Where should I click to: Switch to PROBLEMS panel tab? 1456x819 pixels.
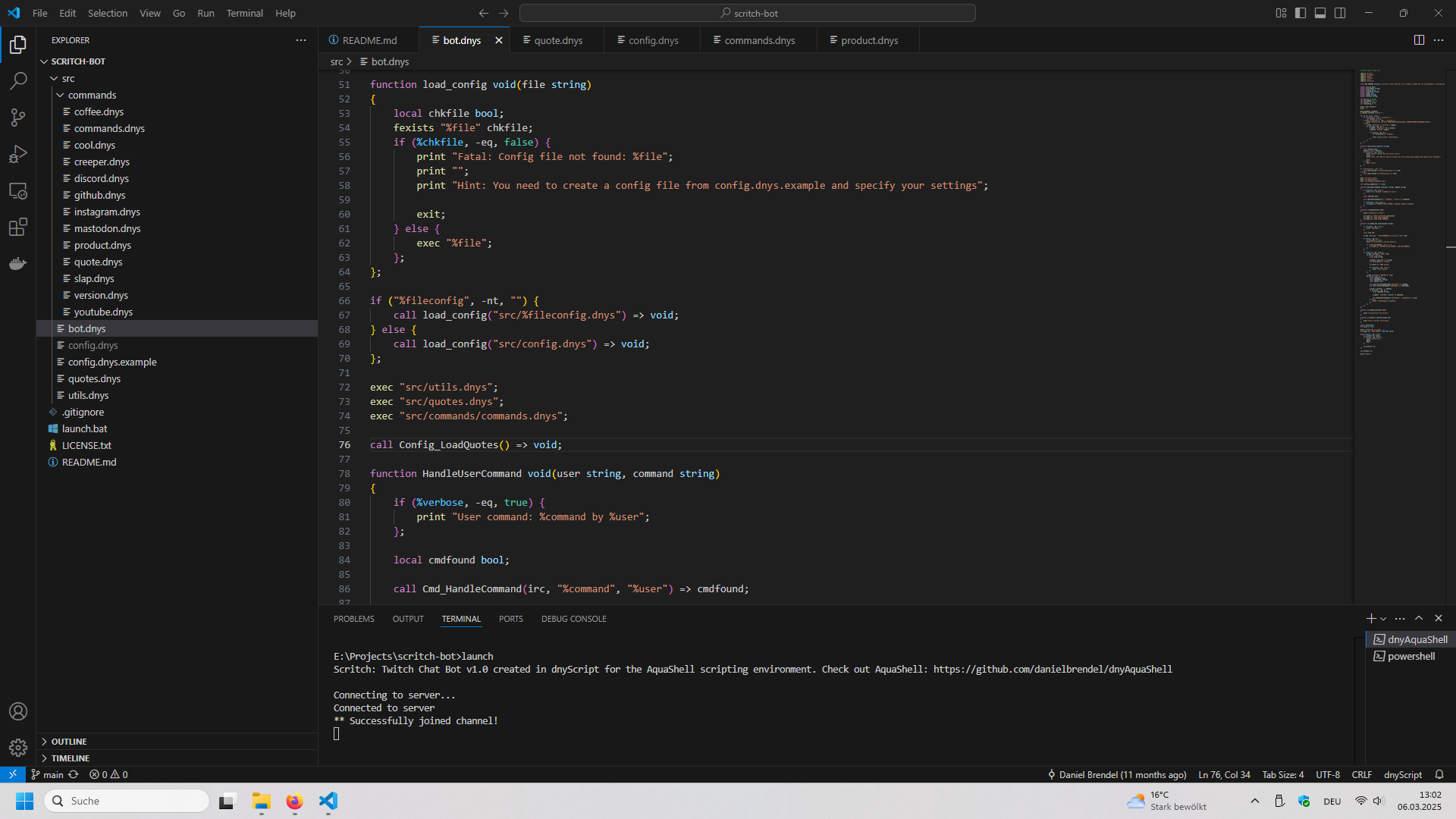point(353,619)
